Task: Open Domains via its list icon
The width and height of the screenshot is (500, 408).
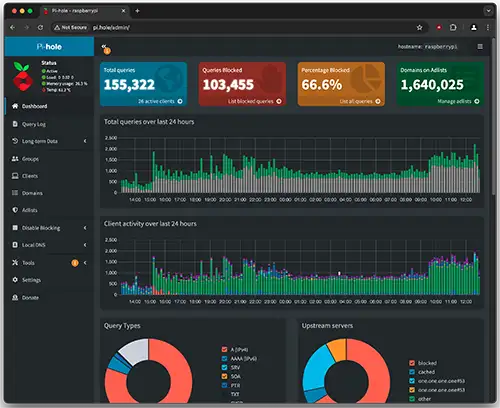Action: point(15,193)
